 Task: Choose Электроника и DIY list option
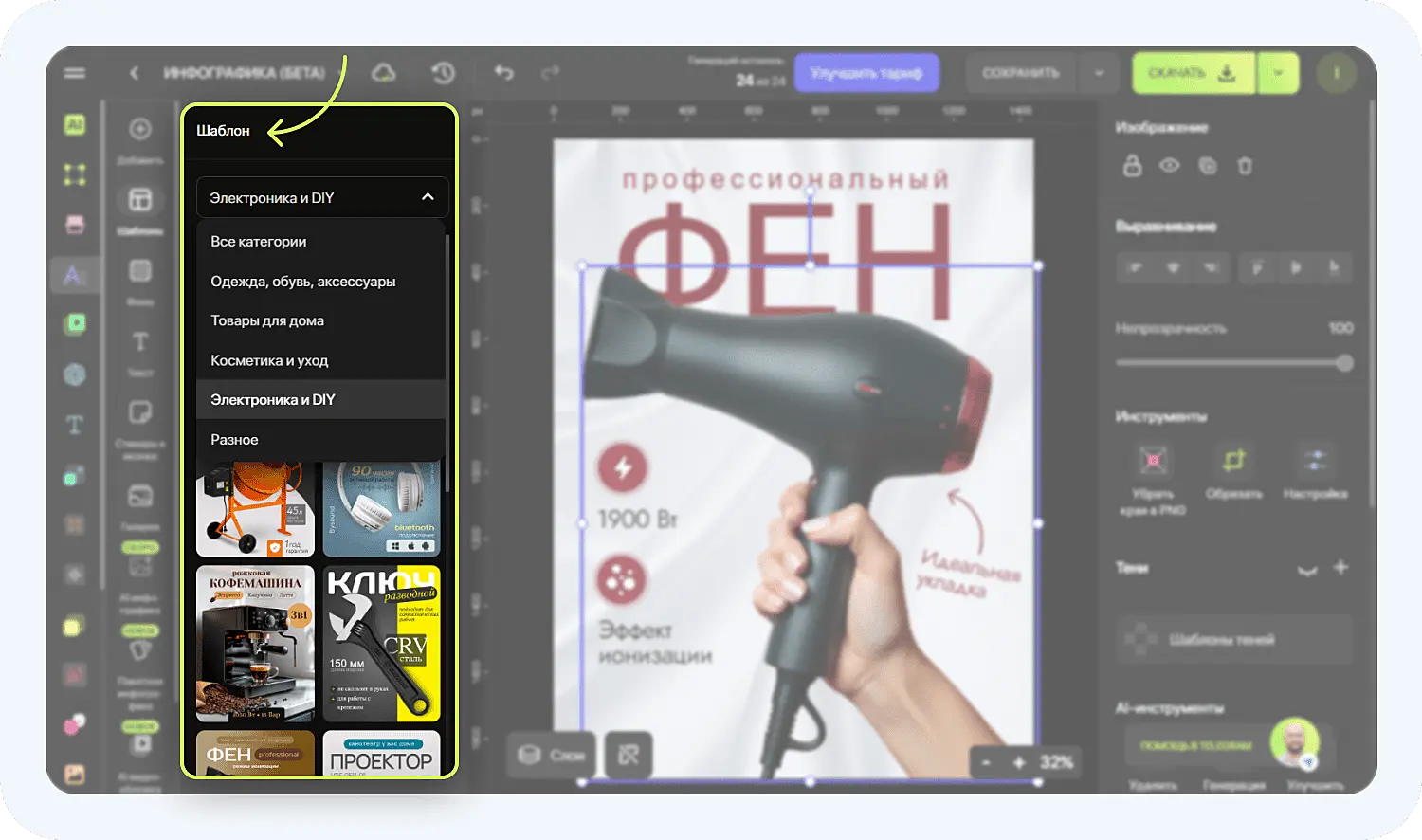point(320,400)
